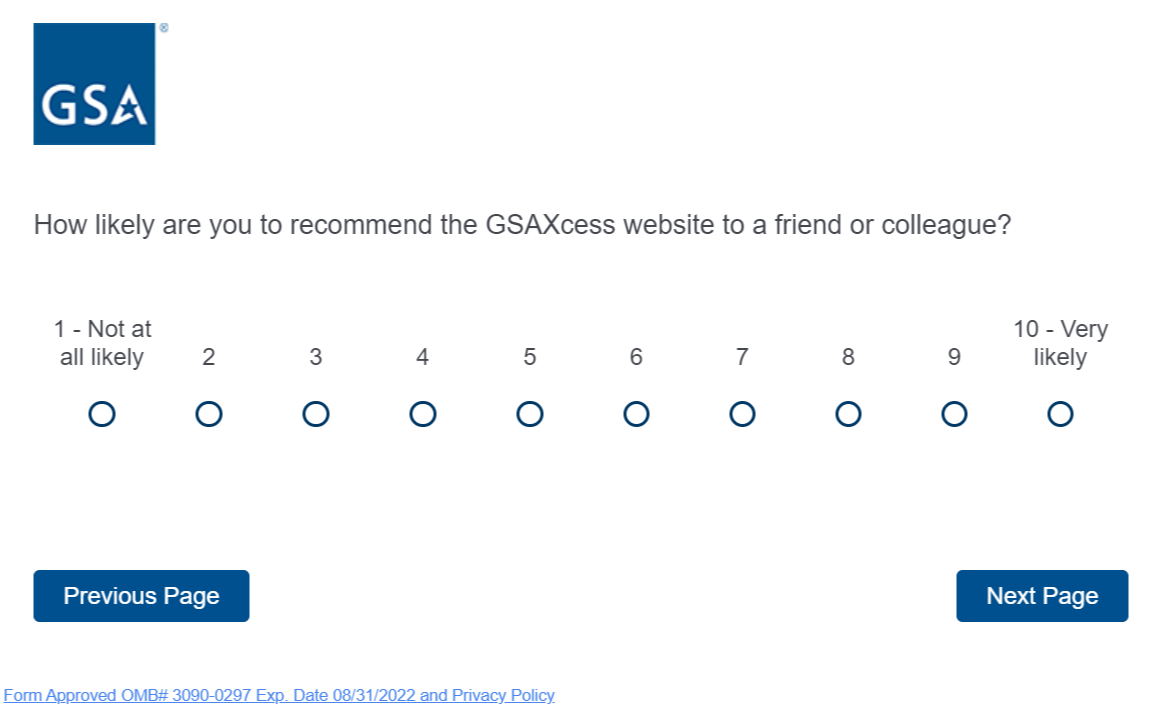Select the rating 3 radio button

[316, 414]
